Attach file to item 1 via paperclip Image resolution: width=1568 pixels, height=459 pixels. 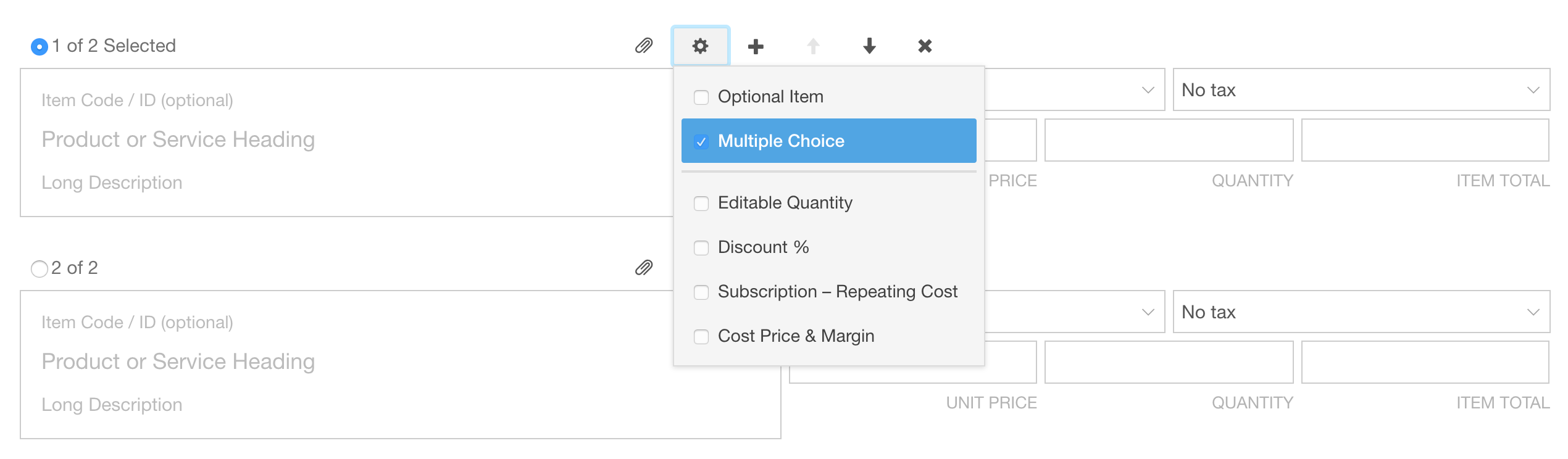coord(644,46)
